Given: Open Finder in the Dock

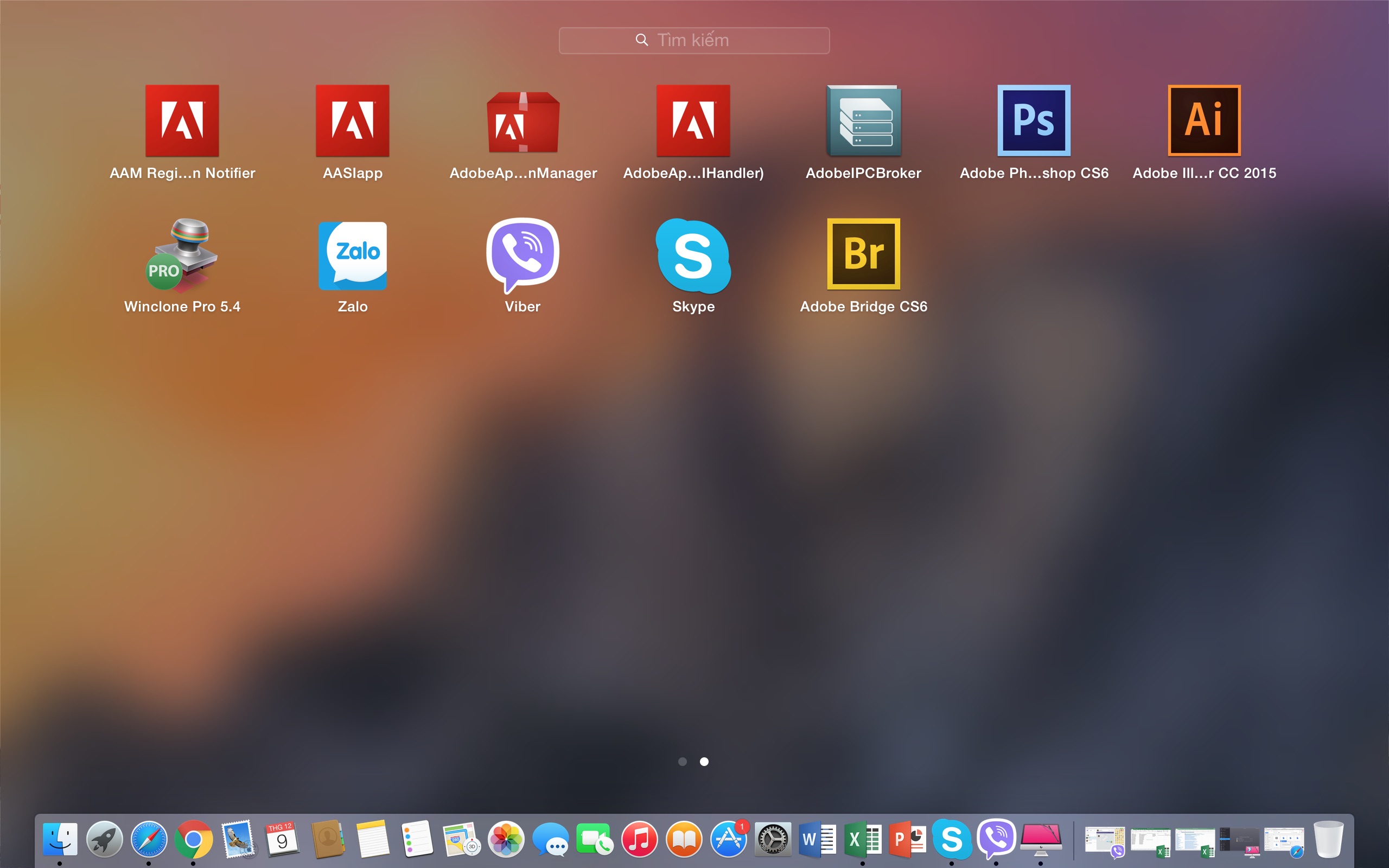Looking at the screenshot, I should tap(60, 839).
